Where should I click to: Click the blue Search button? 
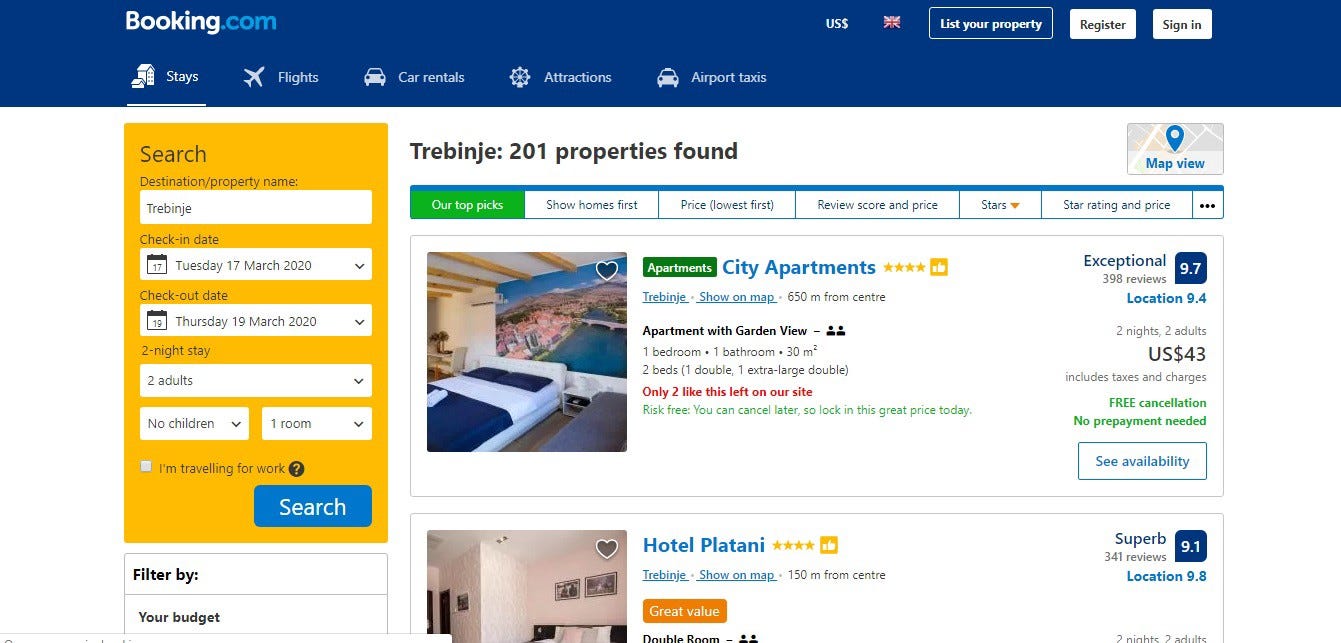click(313, 506)
